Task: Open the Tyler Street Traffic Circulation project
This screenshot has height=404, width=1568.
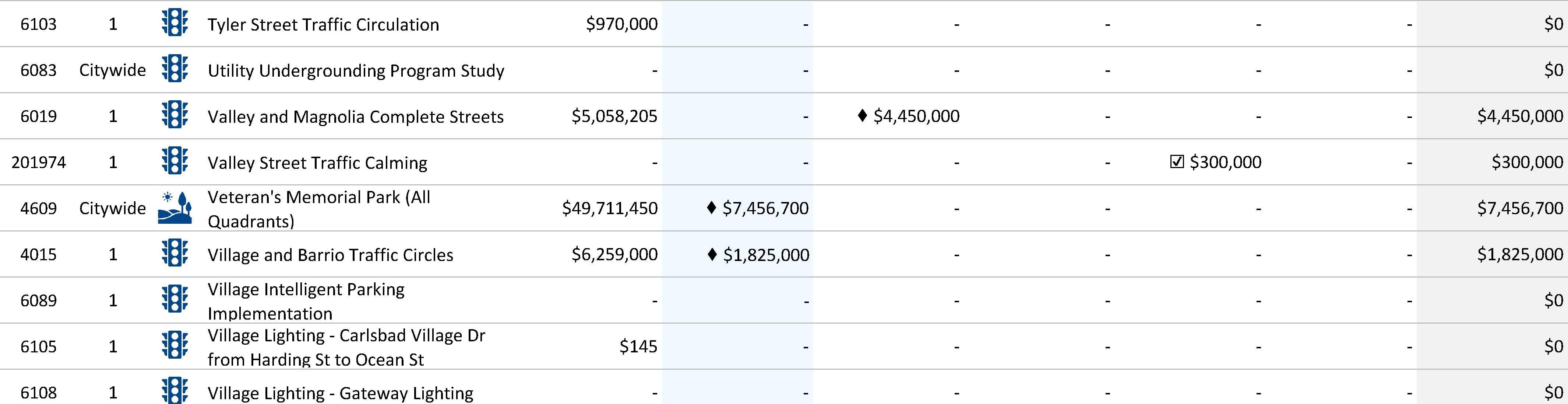Action: click(x=323, y=24)
